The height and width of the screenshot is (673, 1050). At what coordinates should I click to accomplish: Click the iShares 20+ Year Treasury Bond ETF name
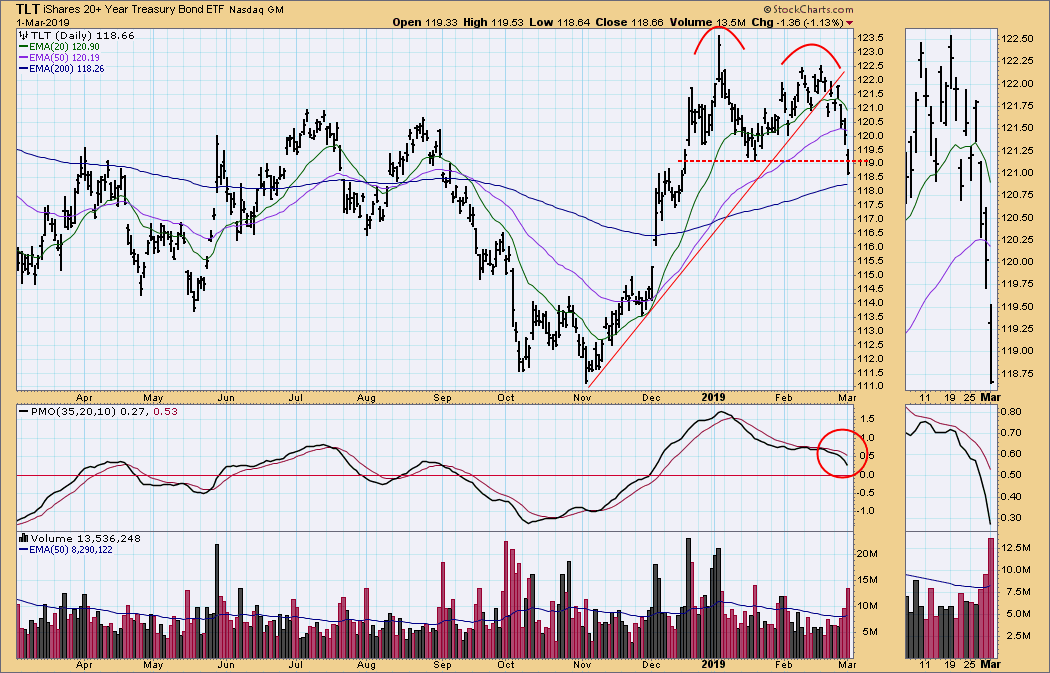click(x=135, y=10)
